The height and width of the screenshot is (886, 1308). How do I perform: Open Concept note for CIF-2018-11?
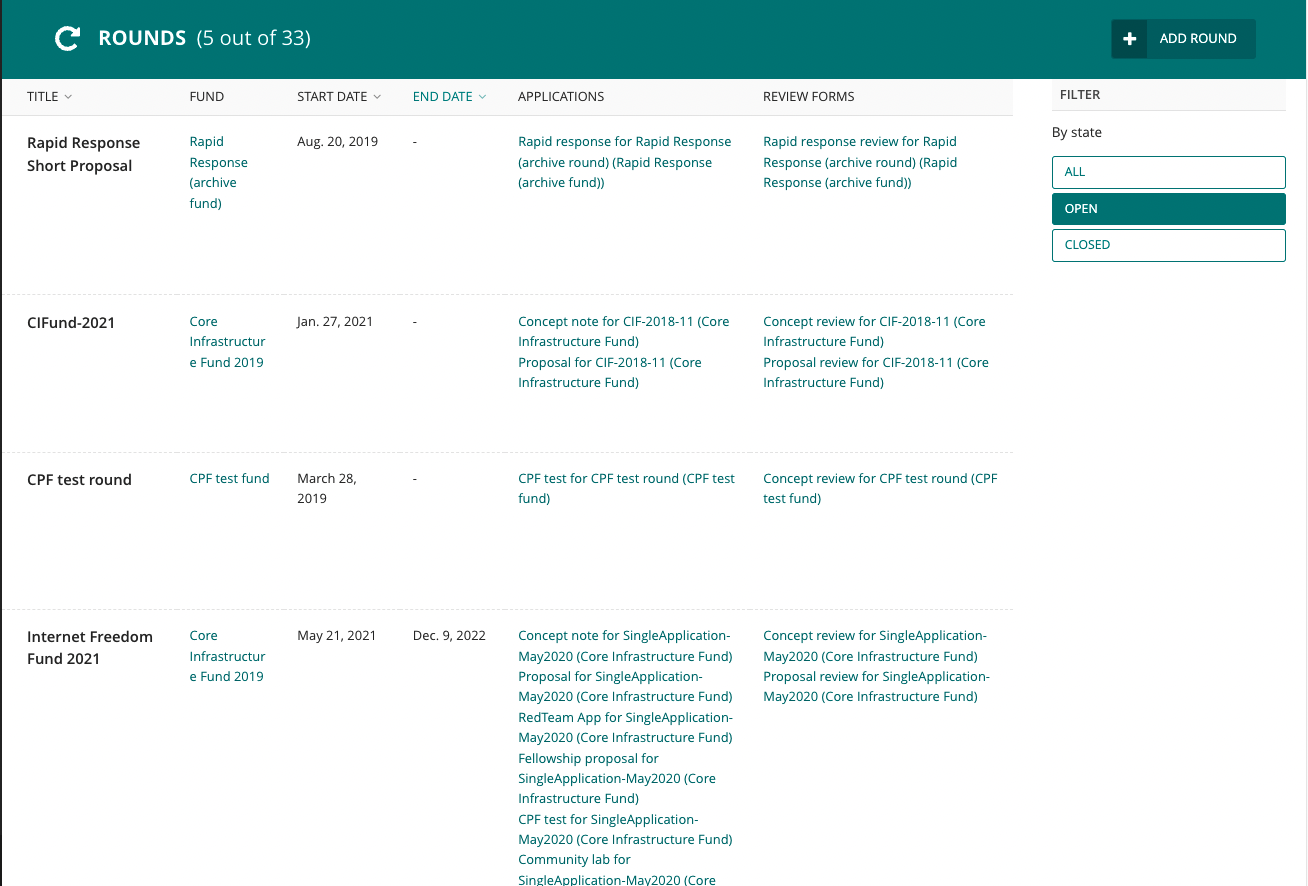tap(623, 331)
